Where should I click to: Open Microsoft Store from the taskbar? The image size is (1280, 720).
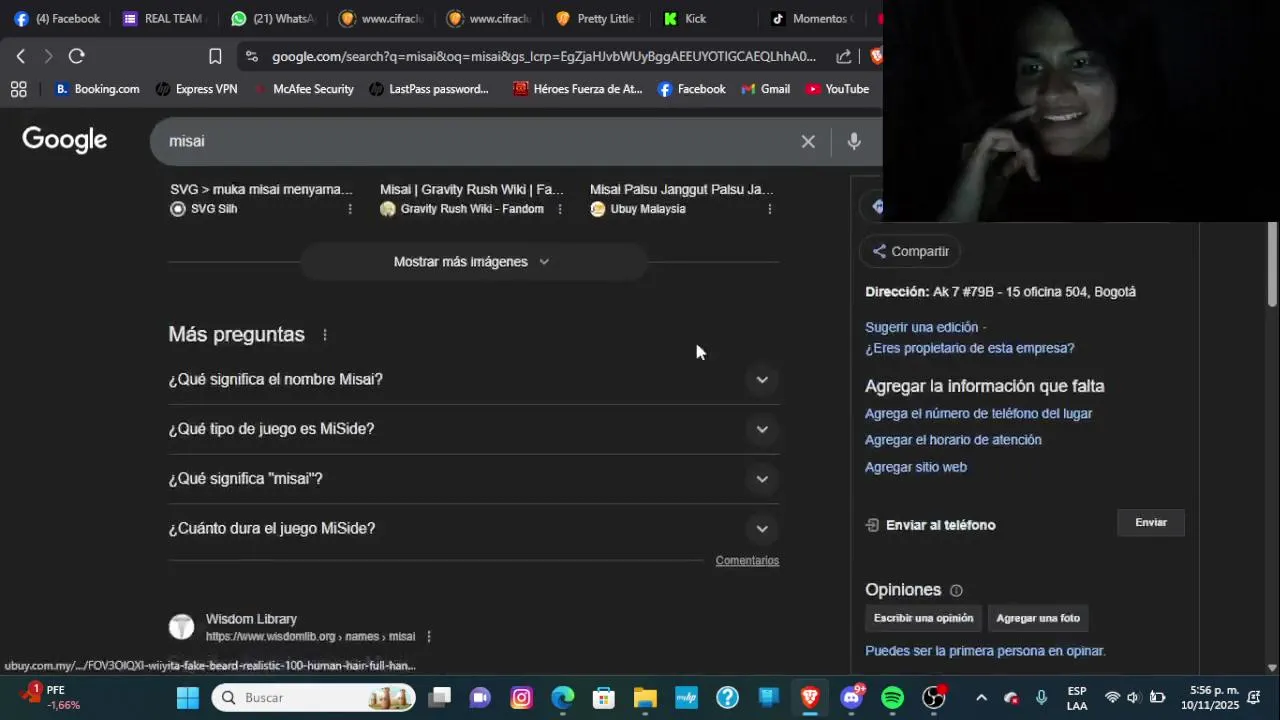click(604, 697)
